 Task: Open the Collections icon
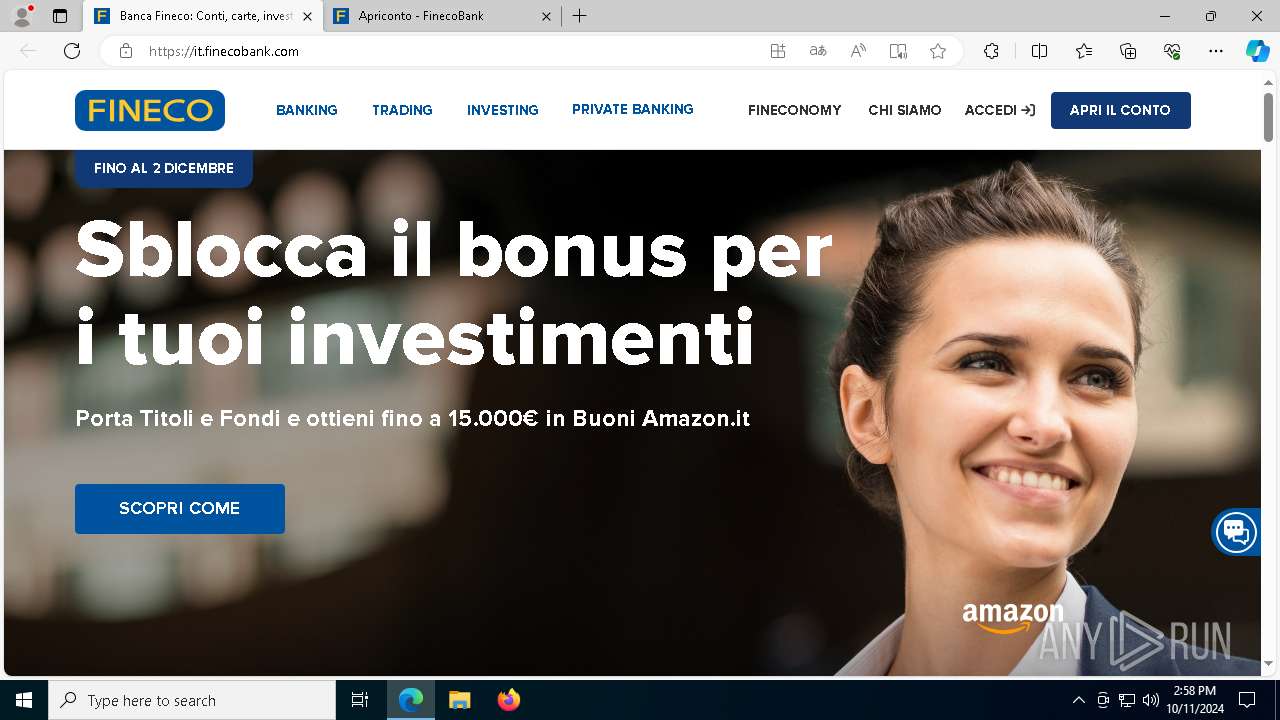tap(1128, 51)
